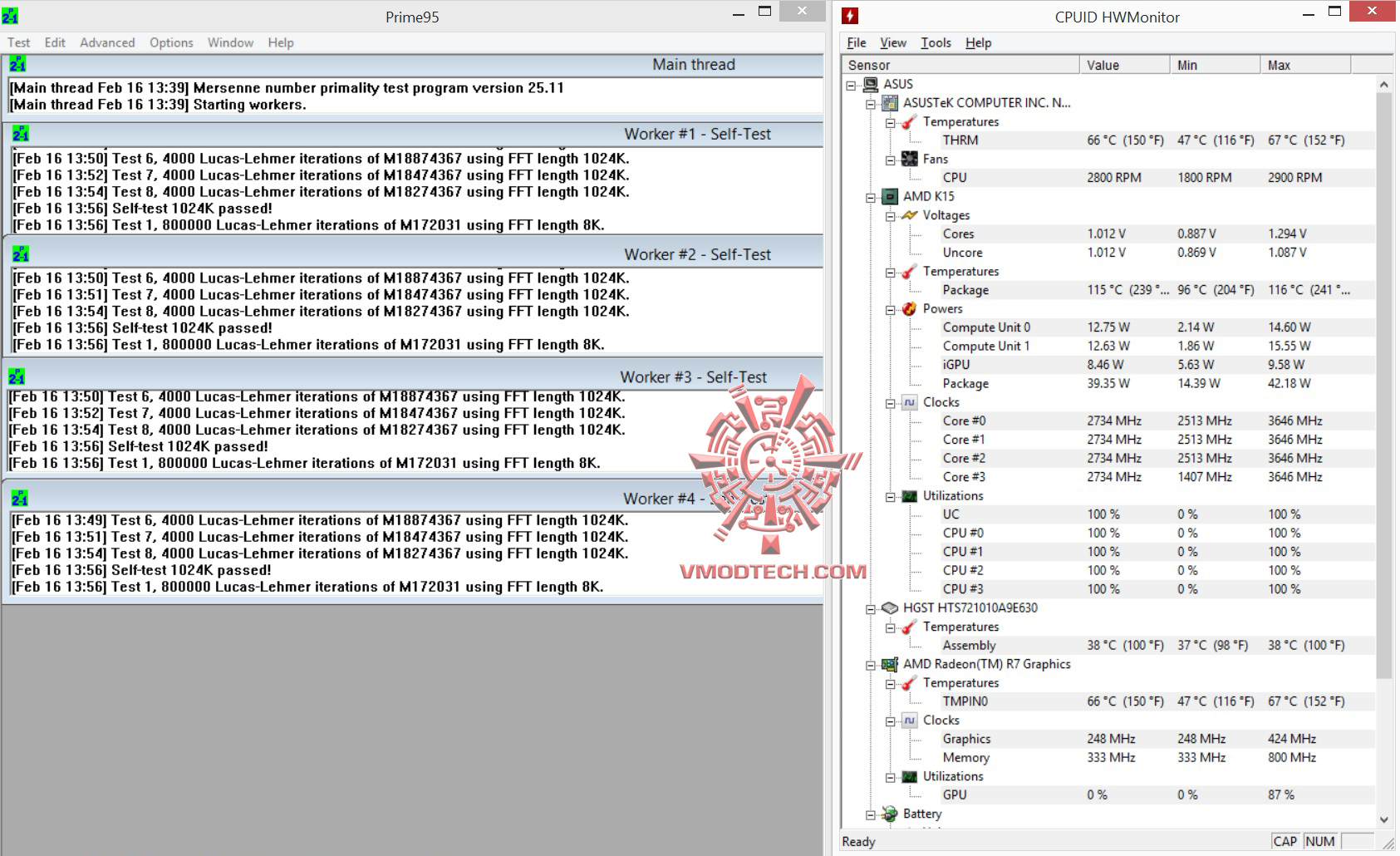1400x856 pixels.
Task: Click the HWMonitor scrollbar down arrow
Action: point(1384,819)
